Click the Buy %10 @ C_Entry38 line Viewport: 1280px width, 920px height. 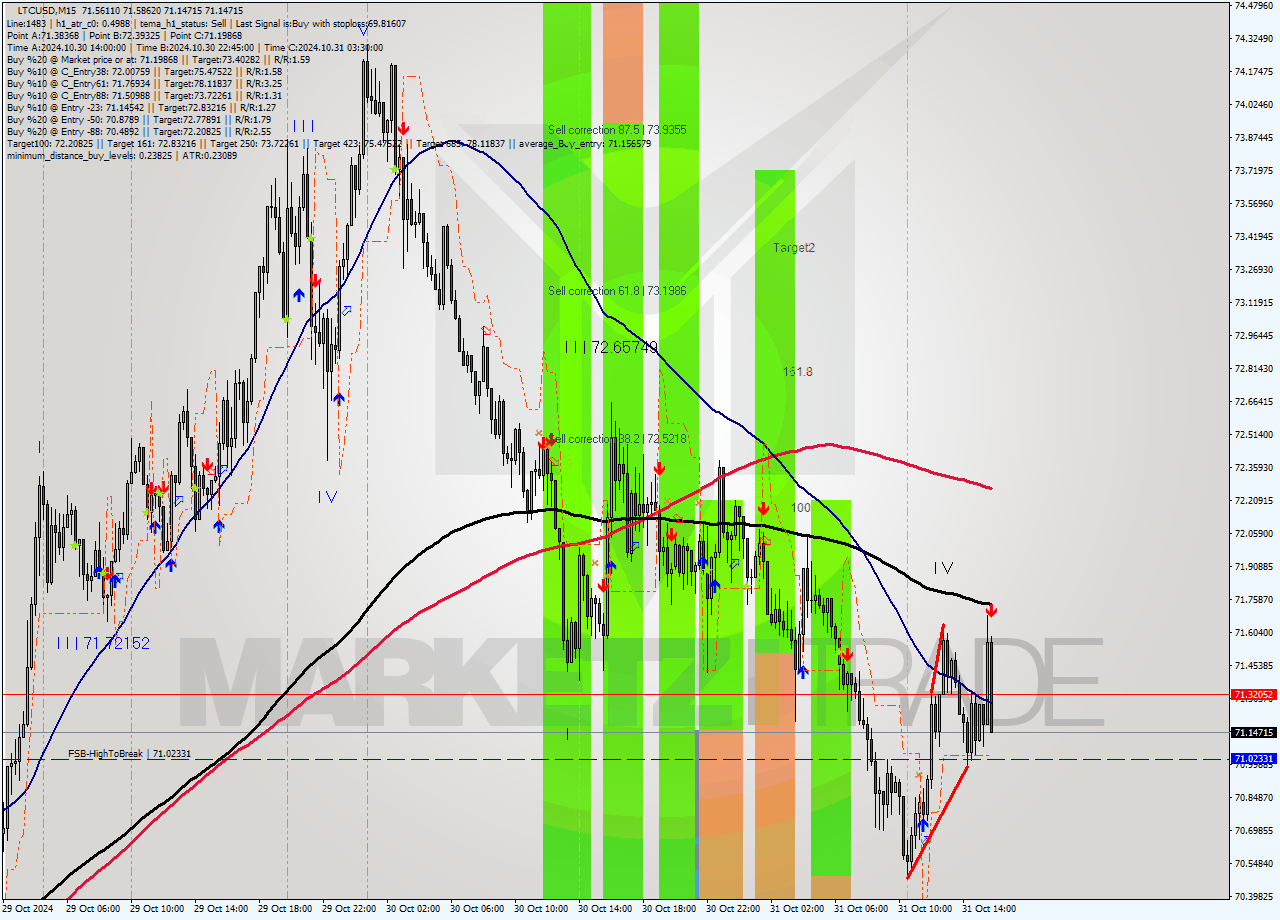(144, 71)
